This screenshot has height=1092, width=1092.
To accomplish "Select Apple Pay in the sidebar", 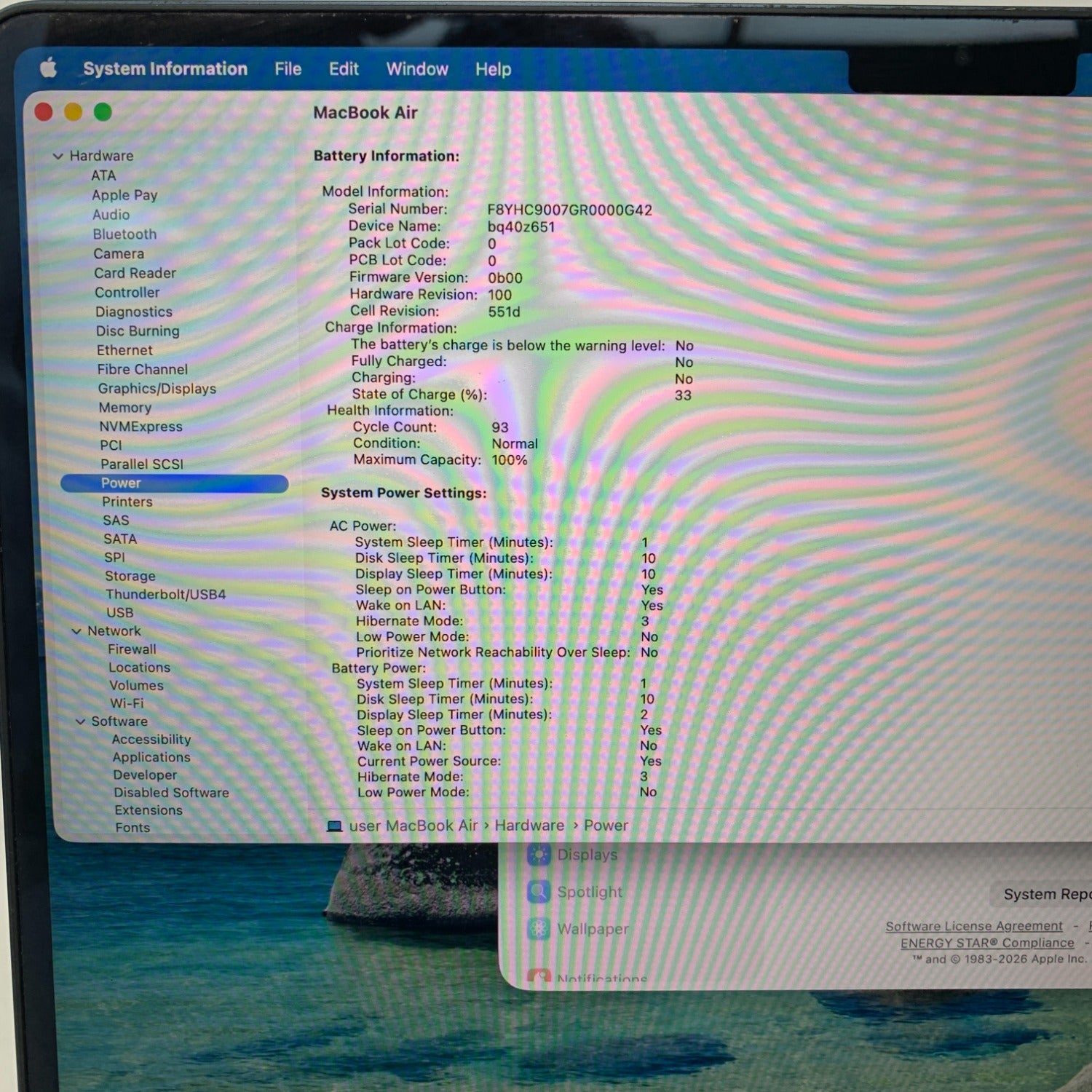I will click(x=124, y=195).
